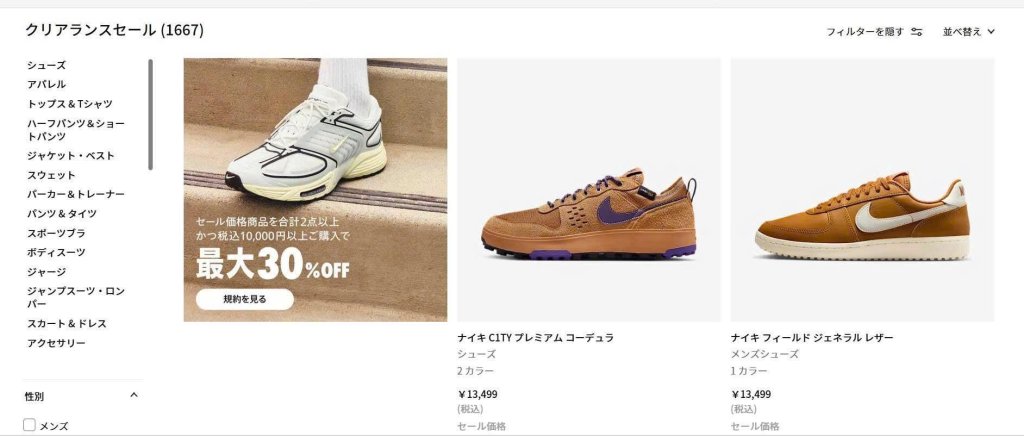Choose the スウェット category link

coord(51,175)
